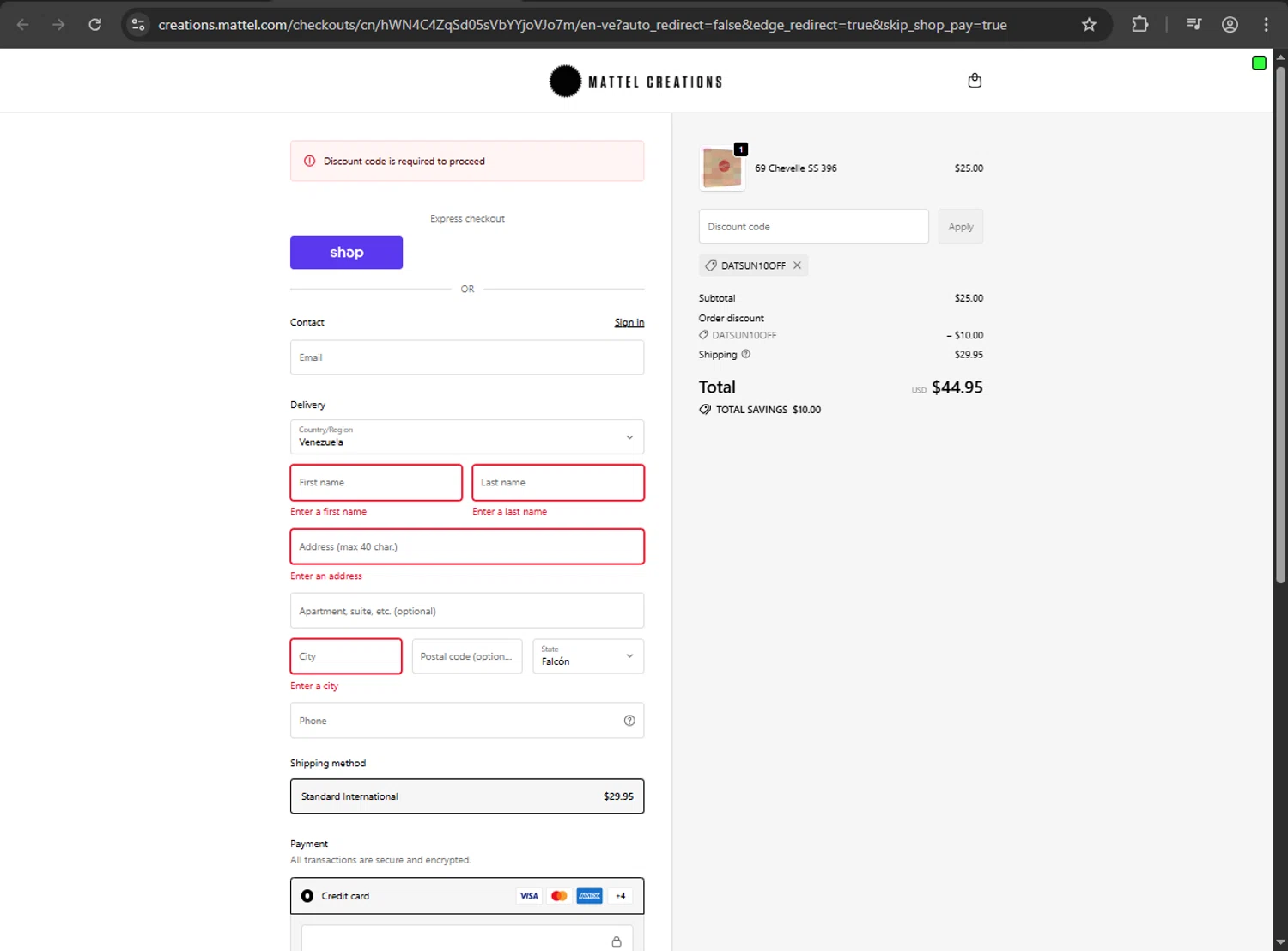Viewport: 1288px width, 951px height.
Task: Open the shopping bag cart icon
Action: pyautogui.click(x=975, y=81)
